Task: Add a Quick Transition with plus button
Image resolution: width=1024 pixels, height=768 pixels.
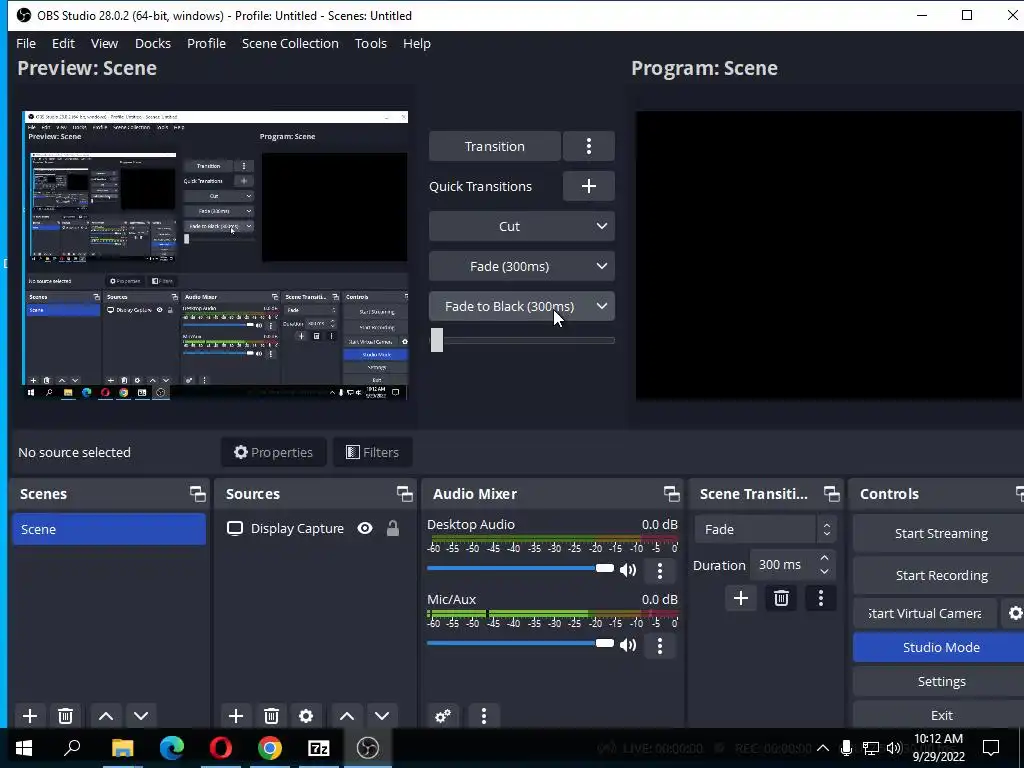Action: pyautogui.click(x=588, y=186)
